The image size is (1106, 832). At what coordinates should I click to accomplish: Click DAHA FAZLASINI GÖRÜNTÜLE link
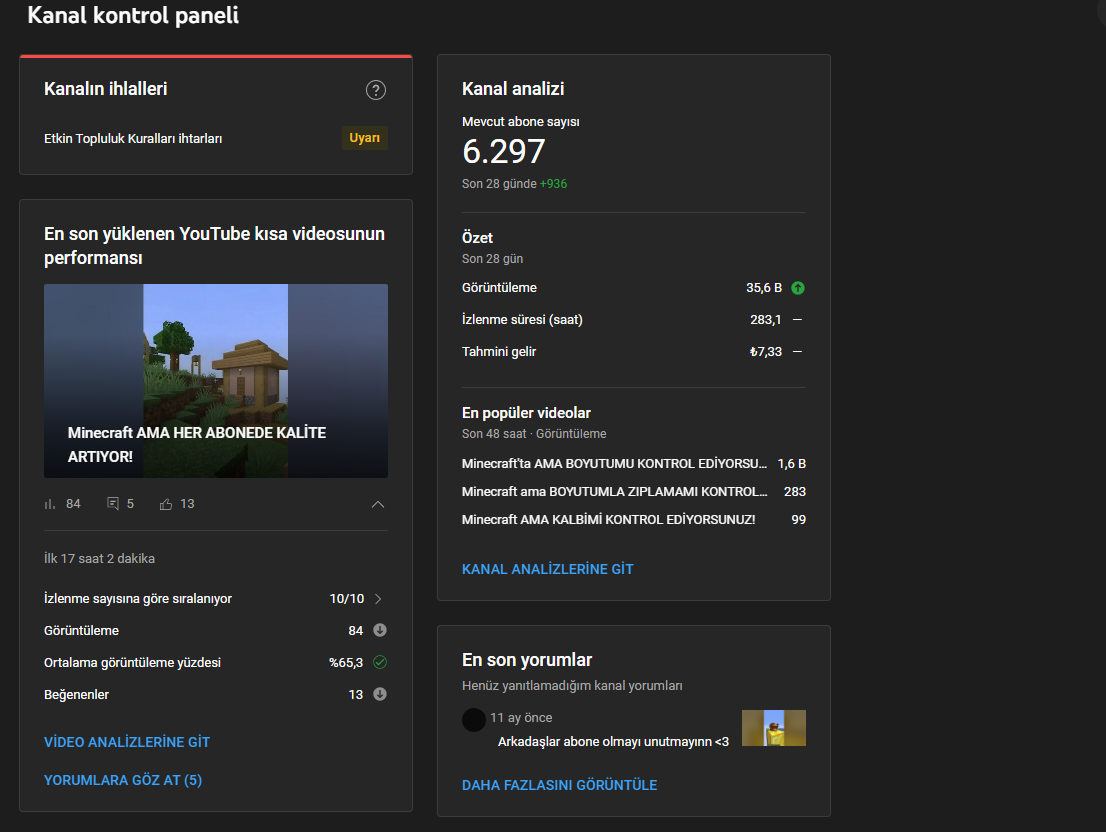pos(559,785)
